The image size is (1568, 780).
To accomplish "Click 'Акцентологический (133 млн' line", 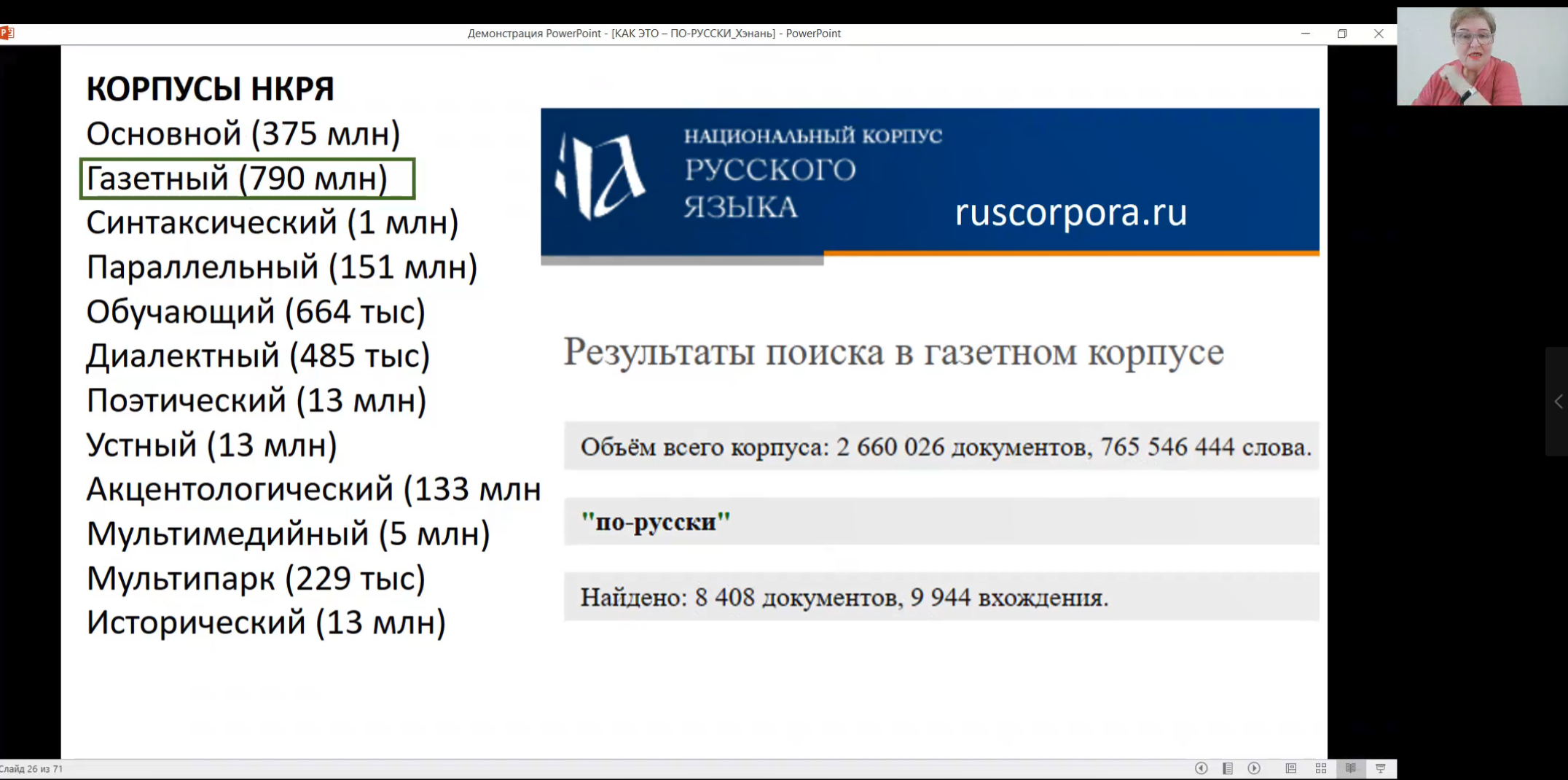I will pos(313,489).
